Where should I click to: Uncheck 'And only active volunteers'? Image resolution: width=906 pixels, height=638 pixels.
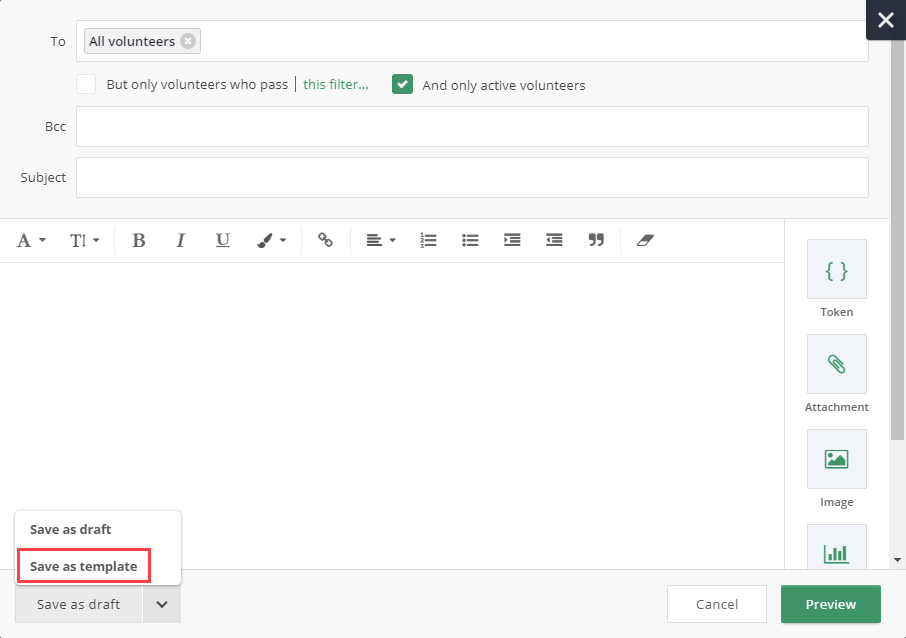tap(402, 84)
